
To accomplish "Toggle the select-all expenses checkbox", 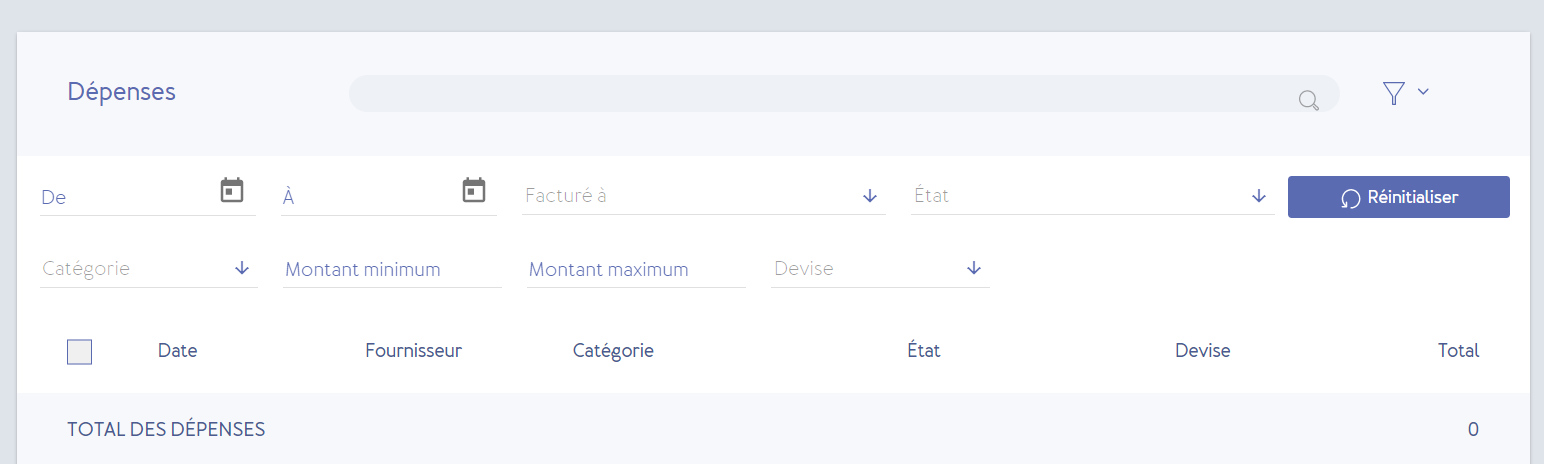I will pyautogui.click(x=79, y=352).
